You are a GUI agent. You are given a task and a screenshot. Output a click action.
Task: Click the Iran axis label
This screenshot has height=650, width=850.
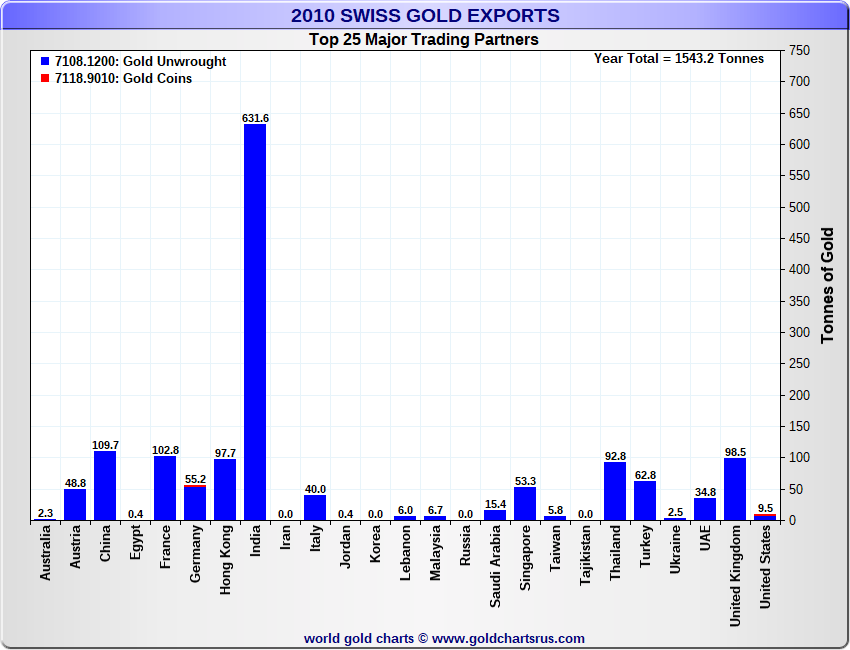[285, 538]
